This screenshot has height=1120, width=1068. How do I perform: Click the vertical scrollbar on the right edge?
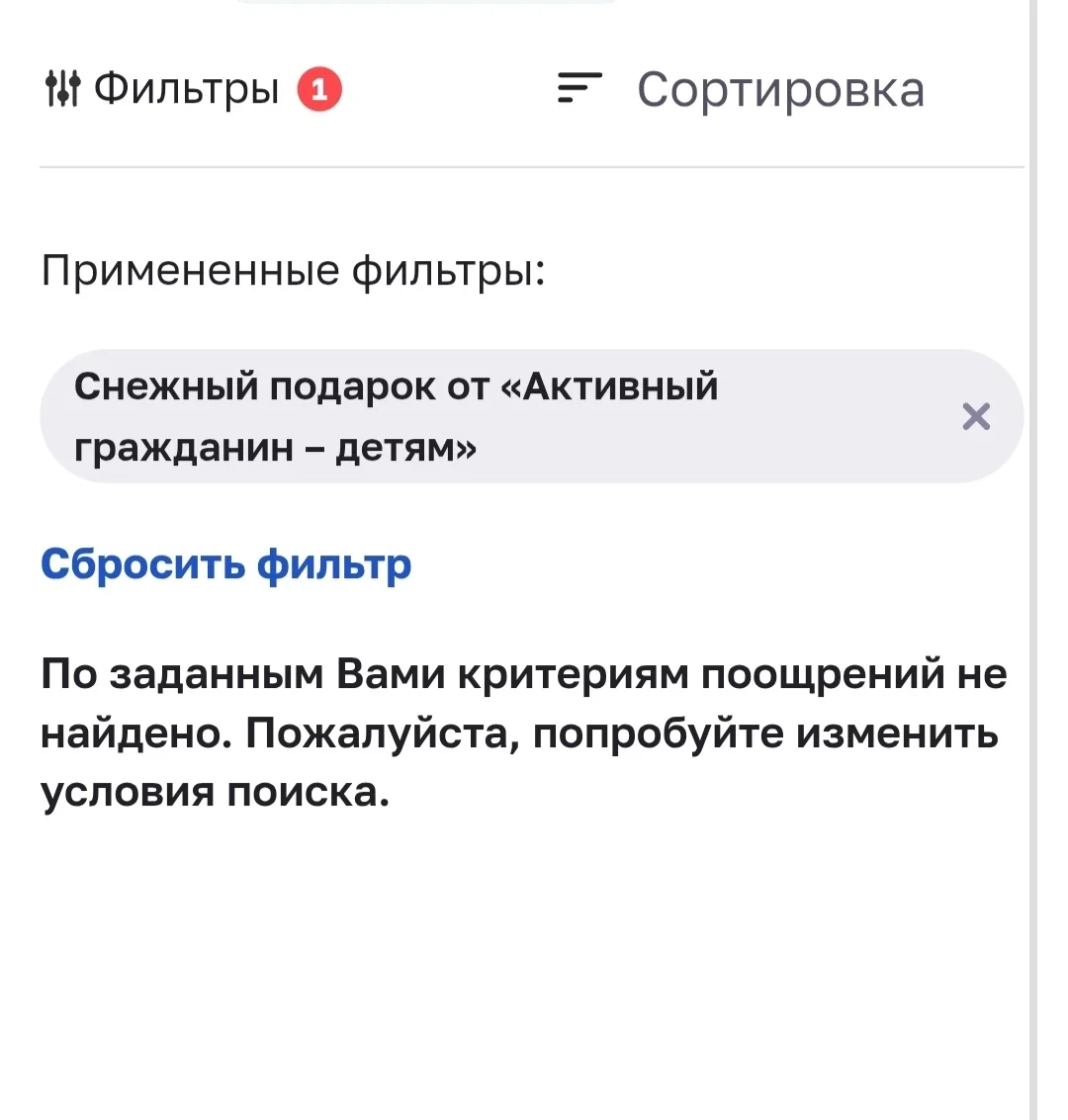[1033, 560]
